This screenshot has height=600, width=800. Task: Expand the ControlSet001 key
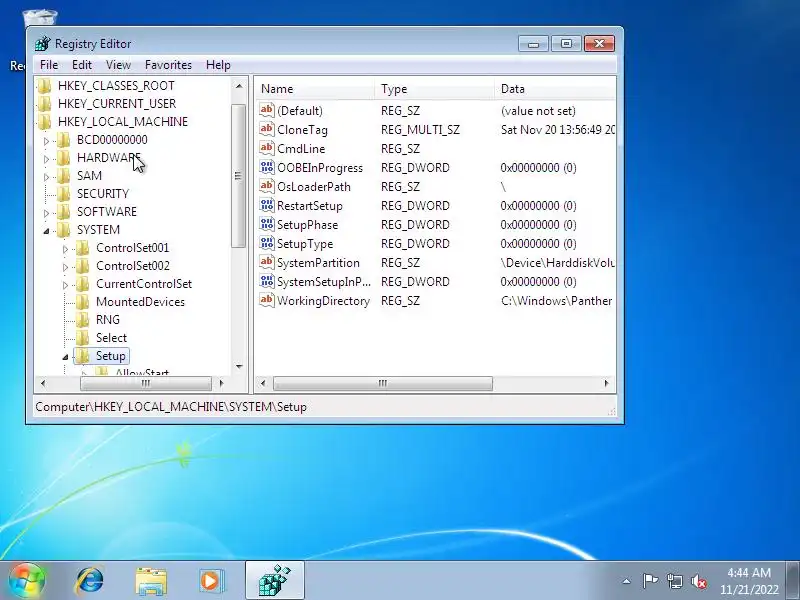click(65, 249)
